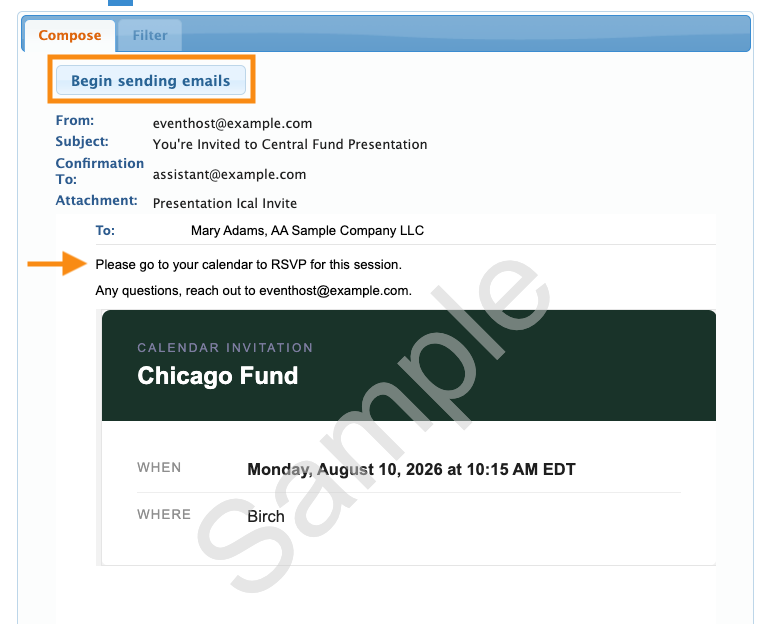Viewport: 771px width, 624px height.
Task: Click recipient Mary Adams, AA Sample Company LLC
Action: (307, 230)
